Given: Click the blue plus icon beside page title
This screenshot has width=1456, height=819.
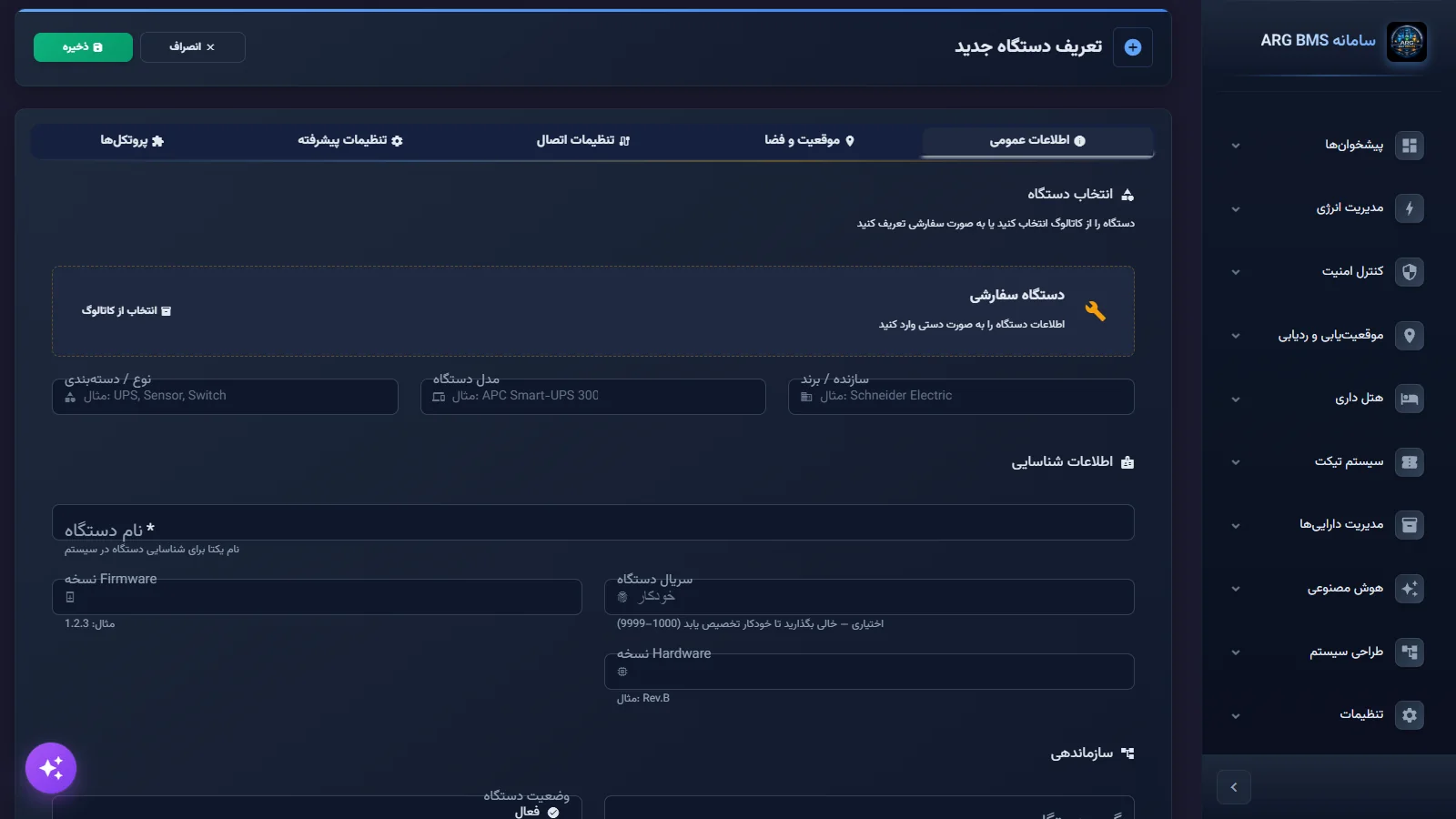Looking at the screenshot, I should (1133, 47).
